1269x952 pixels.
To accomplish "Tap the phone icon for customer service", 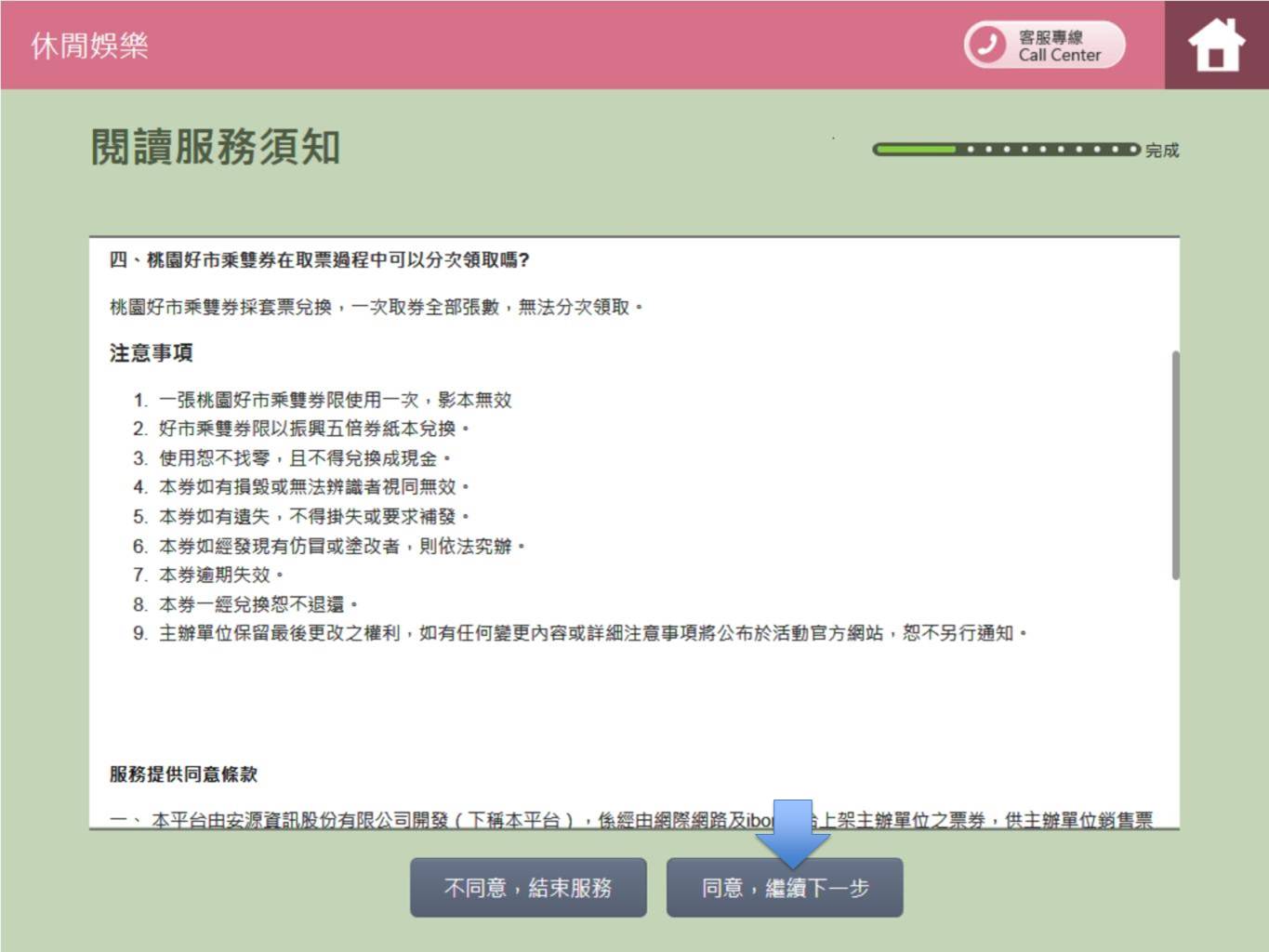I will click(987, 45).
